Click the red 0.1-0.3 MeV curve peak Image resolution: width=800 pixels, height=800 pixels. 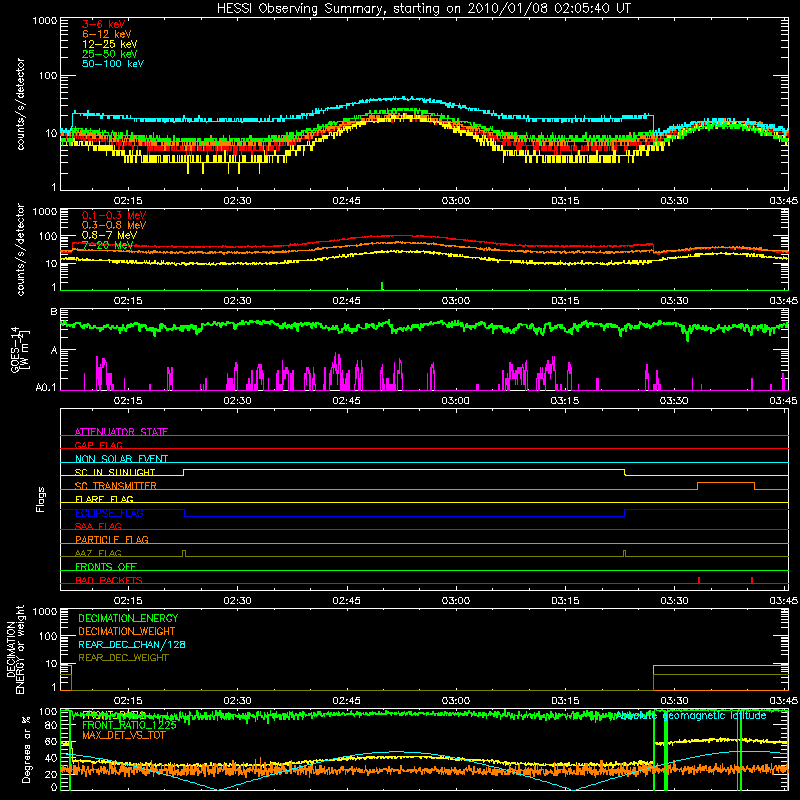[x=403, y=236]
